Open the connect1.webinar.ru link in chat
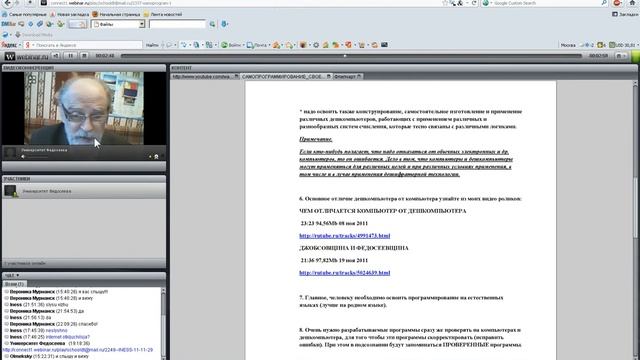 point(78,350)
